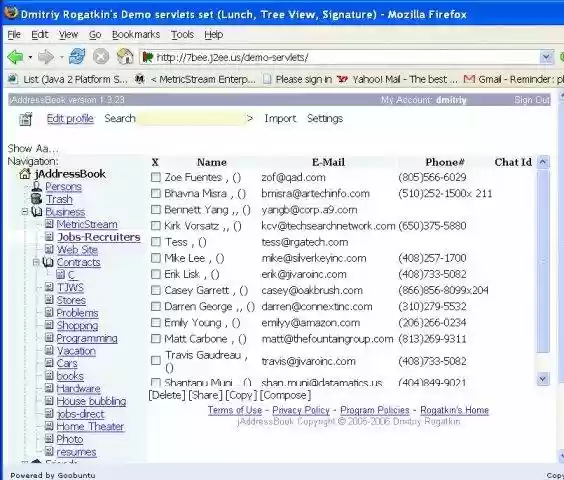Open the Tools menu
Viewport: 564px width, 480px height.
pyautogui.click(x=182, y=35)
